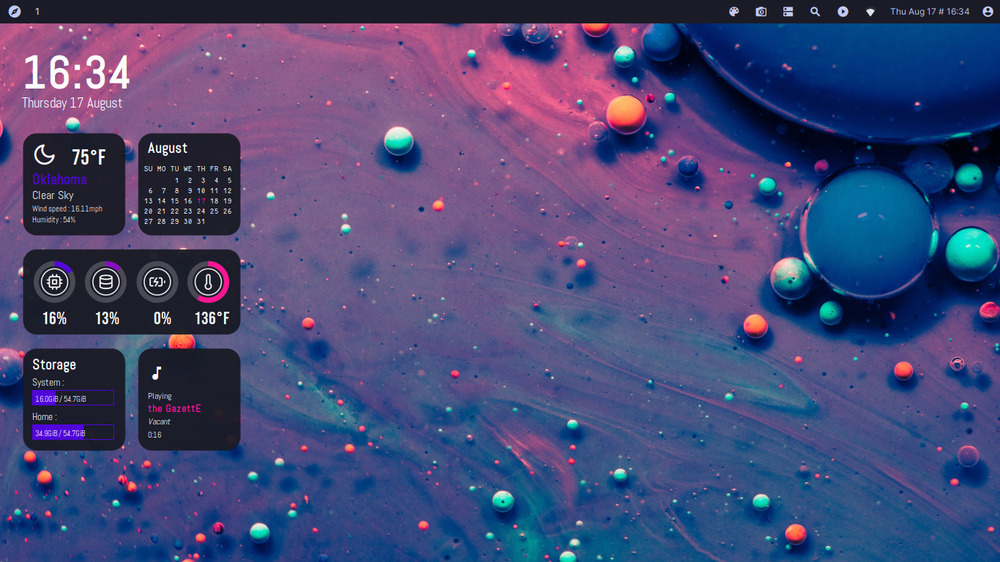Click the CPU usage gauge icon
Image resolution: width=1000 pixels, height=562 pixels.
pos(54,283)
